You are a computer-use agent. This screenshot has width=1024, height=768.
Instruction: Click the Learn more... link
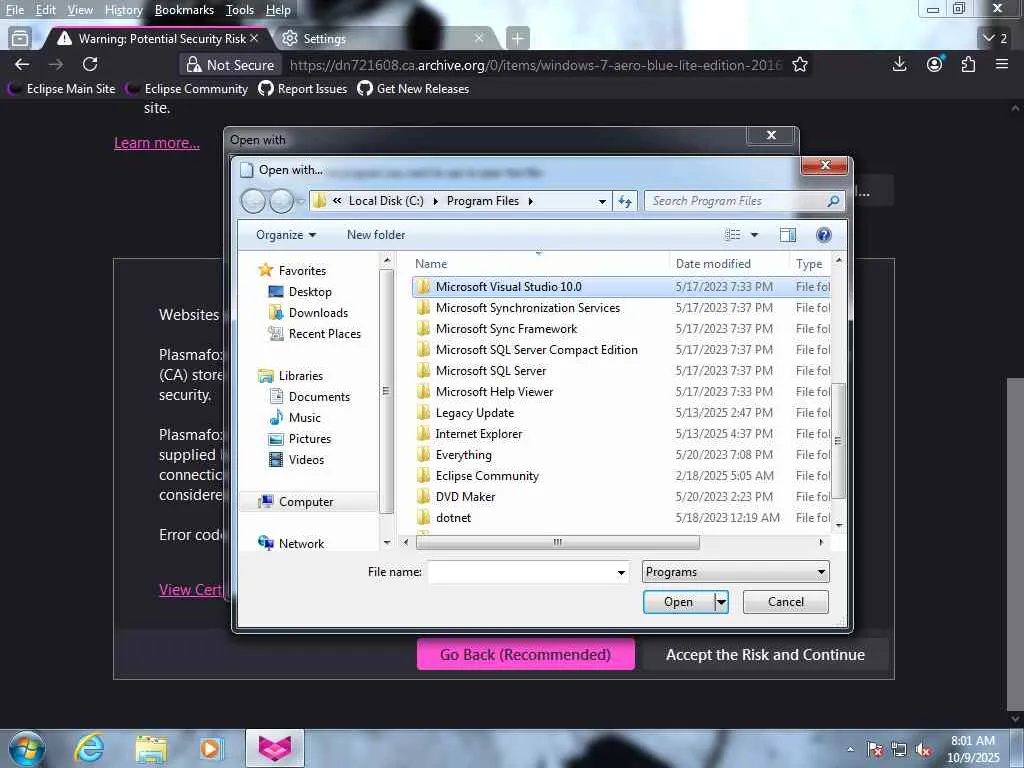(x=157, y=143)
